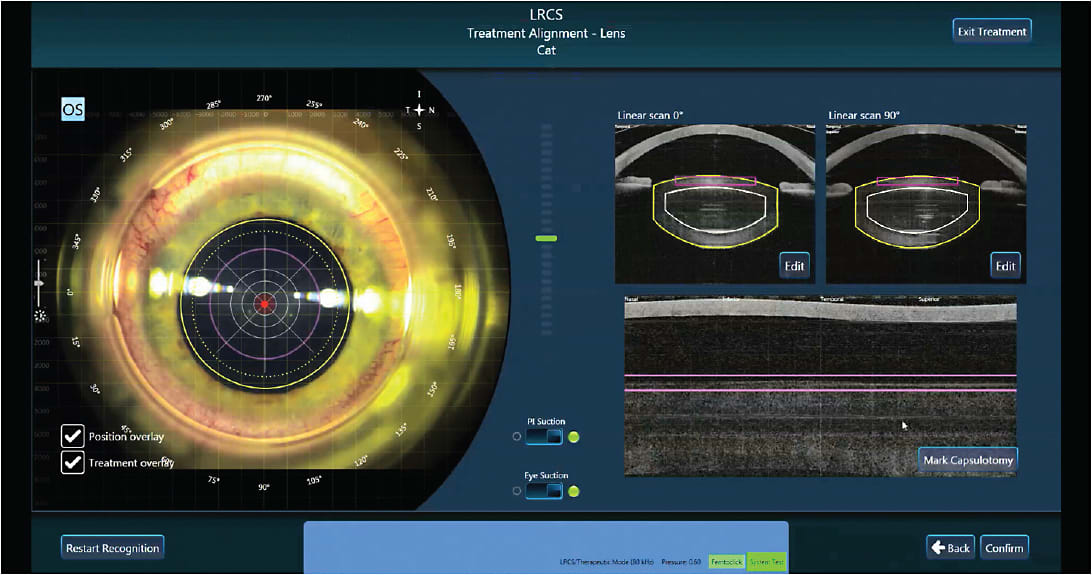Click the Pressure 0.60 readout
Viewport: 1092px width, 575px height.
[x=681, y=562]
